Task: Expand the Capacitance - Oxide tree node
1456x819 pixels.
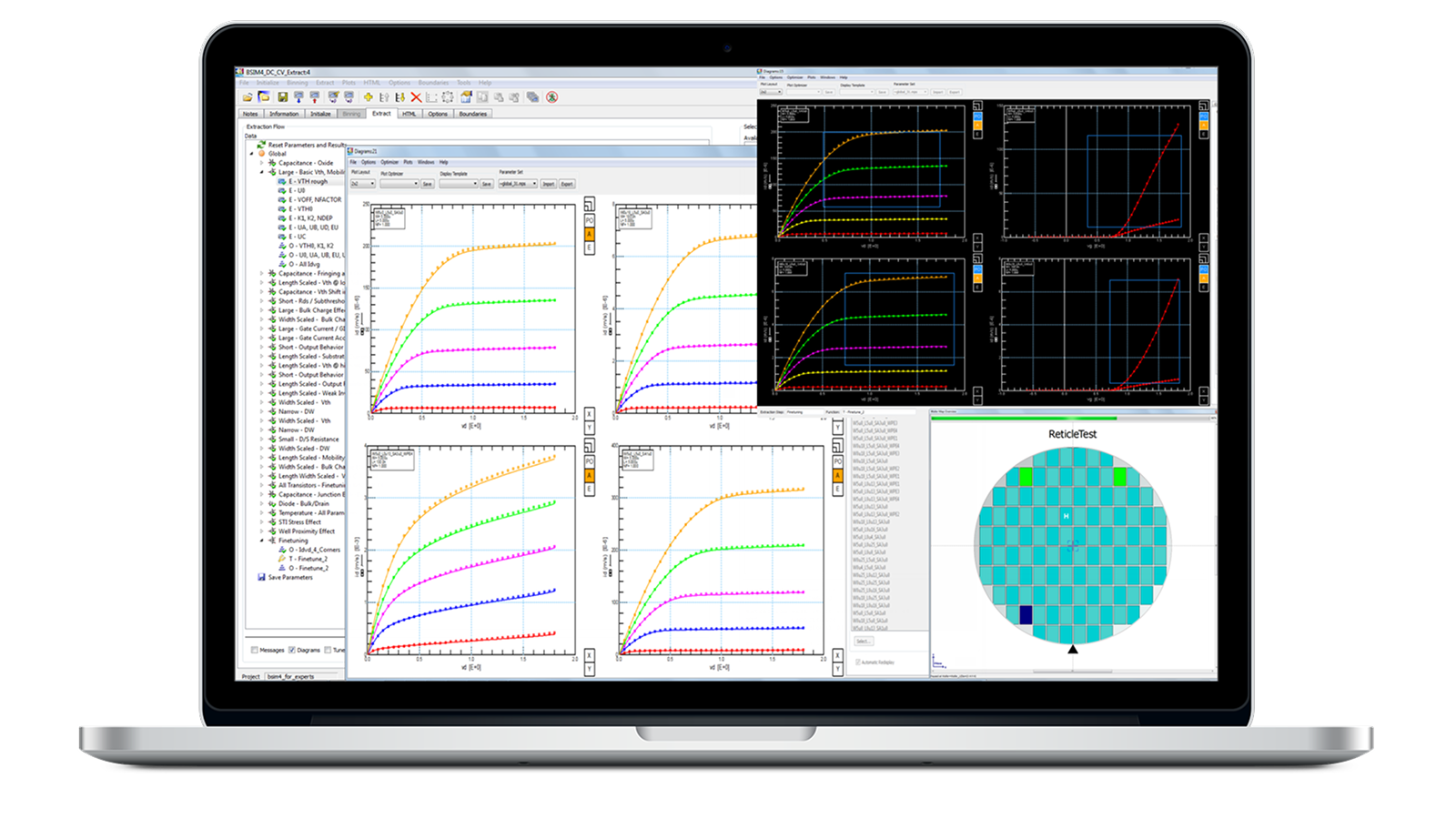Action: pos(261,163)
